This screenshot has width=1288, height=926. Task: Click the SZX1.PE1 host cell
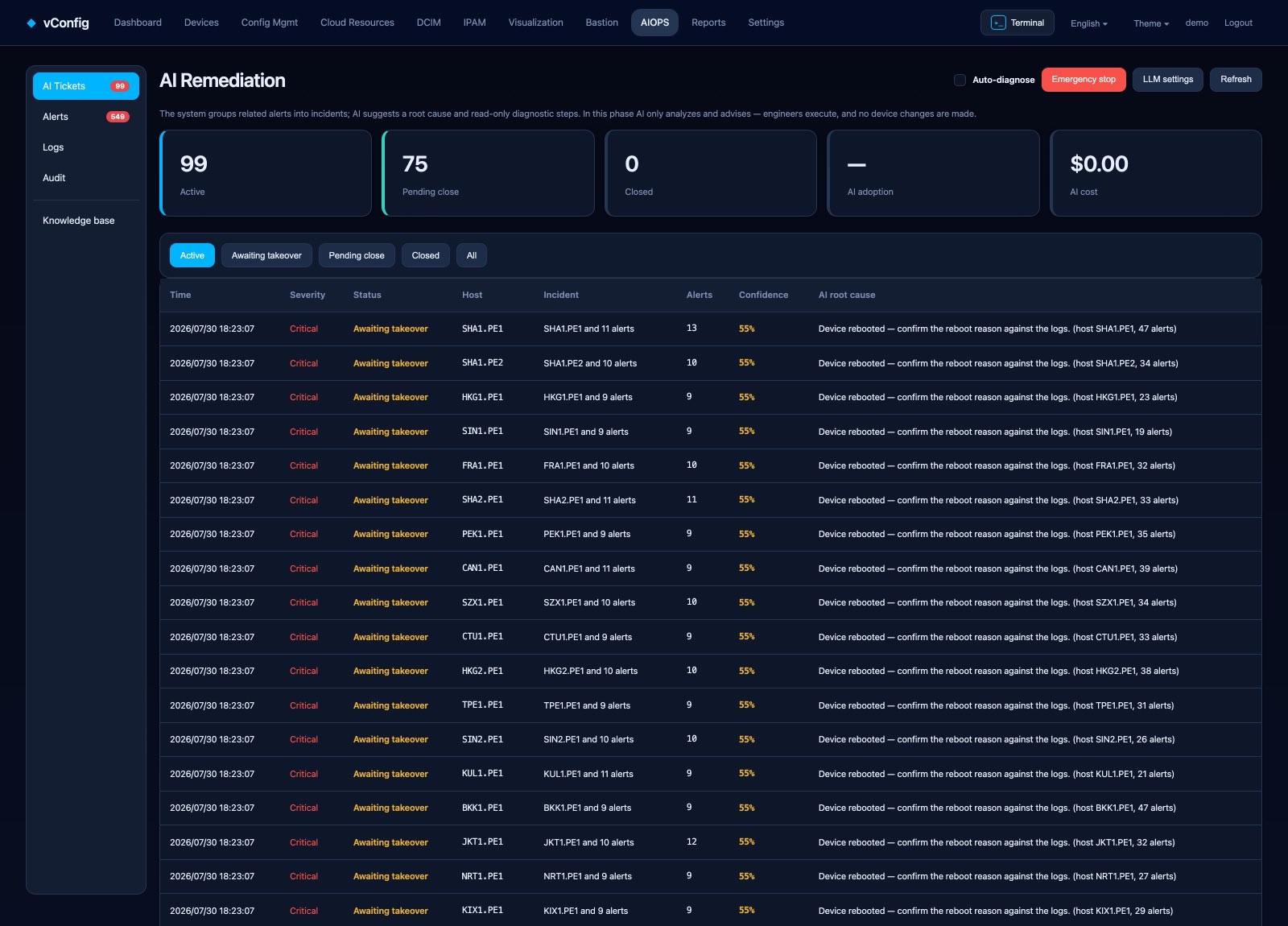[x=482, y=602]
